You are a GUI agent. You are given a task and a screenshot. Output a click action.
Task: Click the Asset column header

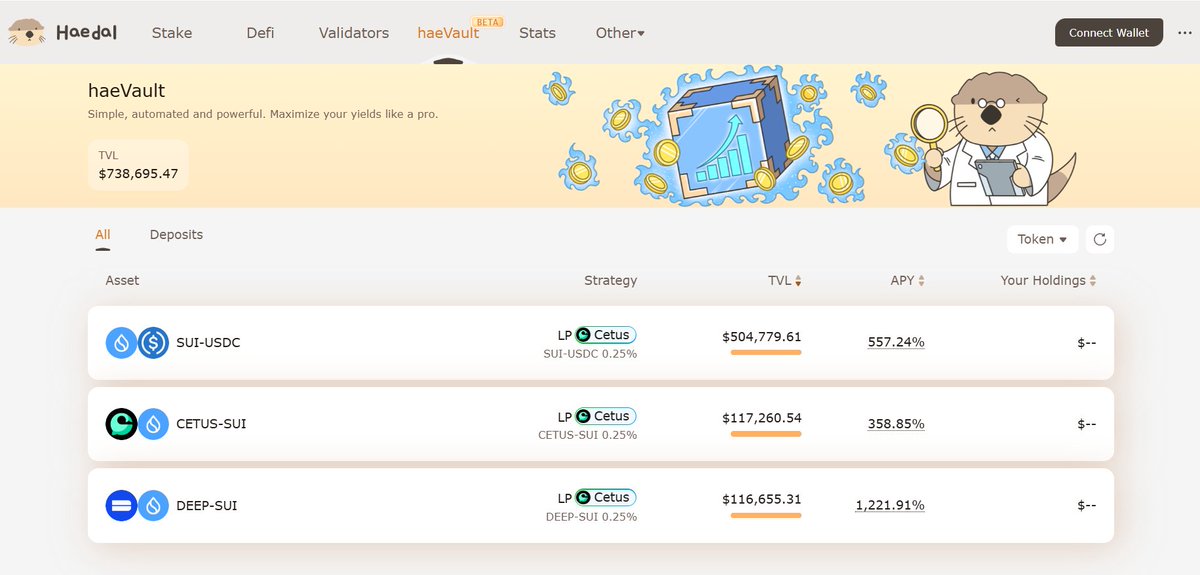pyautogui.click(x=123, y=280)
